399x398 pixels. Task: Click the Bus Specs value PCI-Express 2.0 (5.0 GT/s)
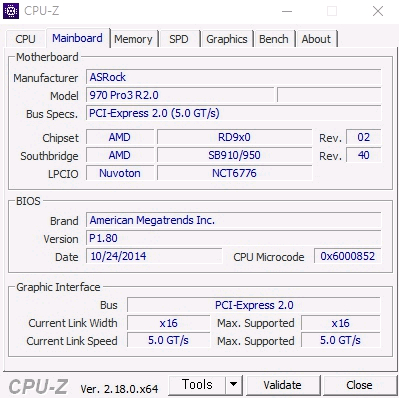[233, 113]
